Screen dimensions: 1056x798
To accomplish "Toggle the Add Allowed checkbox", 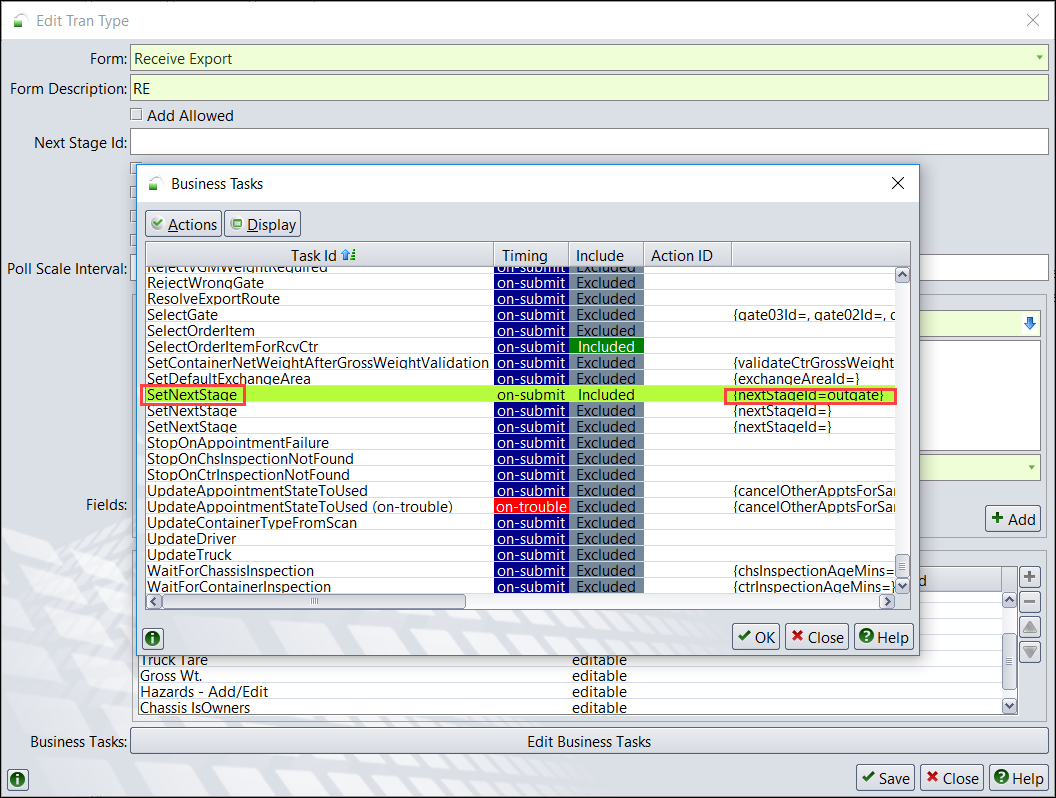I will click(136, 114).
